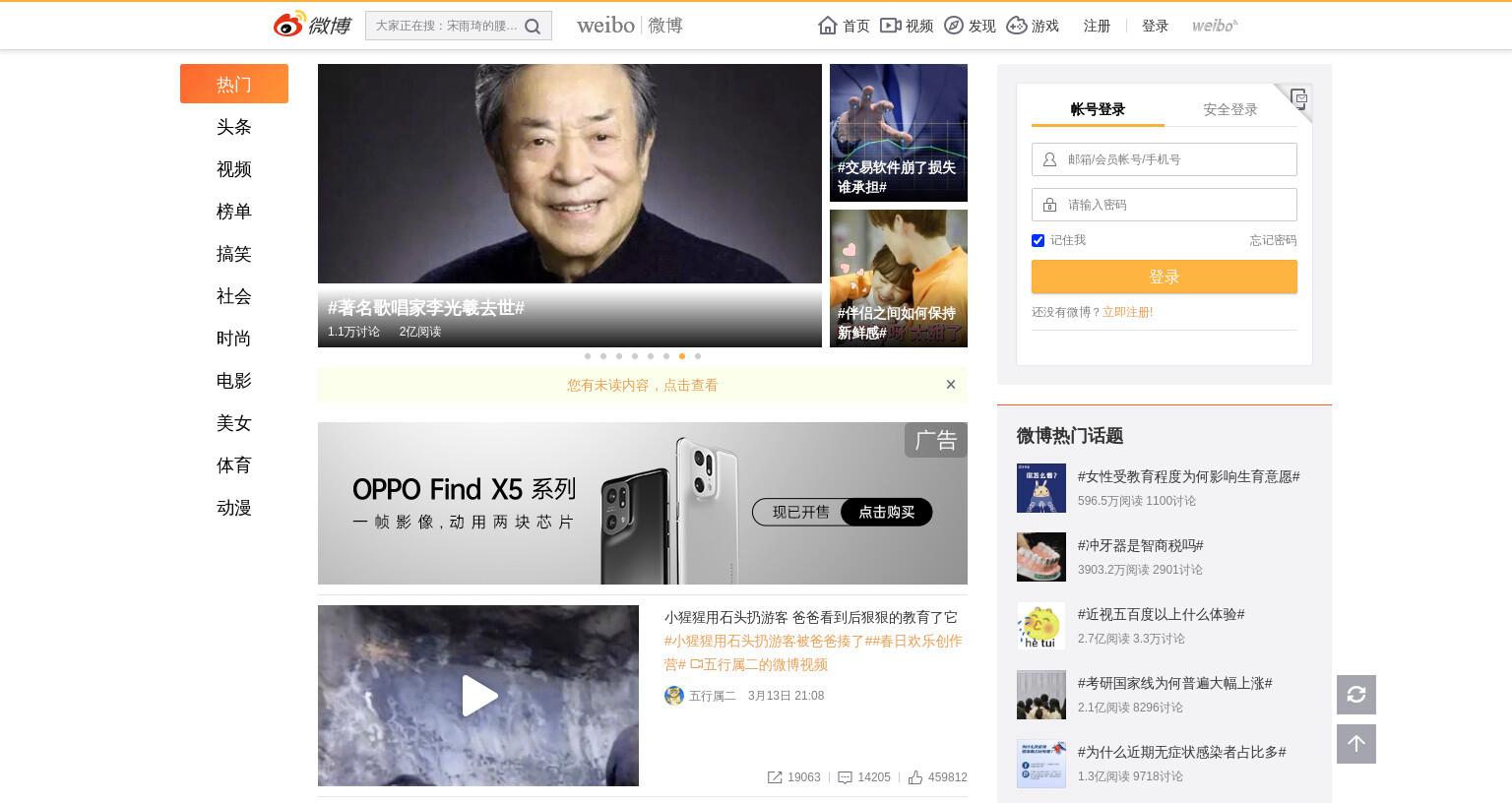Open the #伴侣之间如何保持新鲜感# thumbnail

pos(899,278)
